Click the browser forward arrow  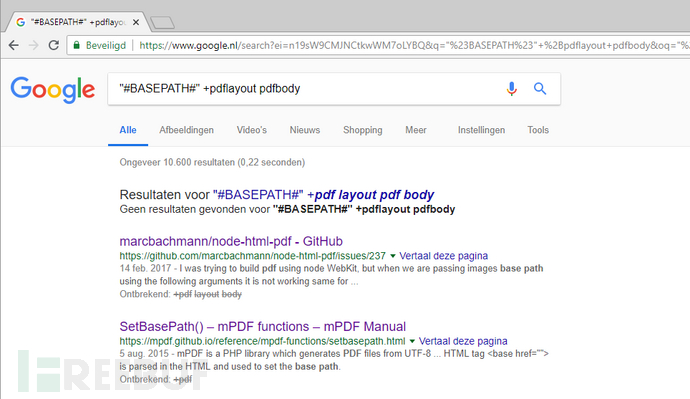[x=33, y=45]
